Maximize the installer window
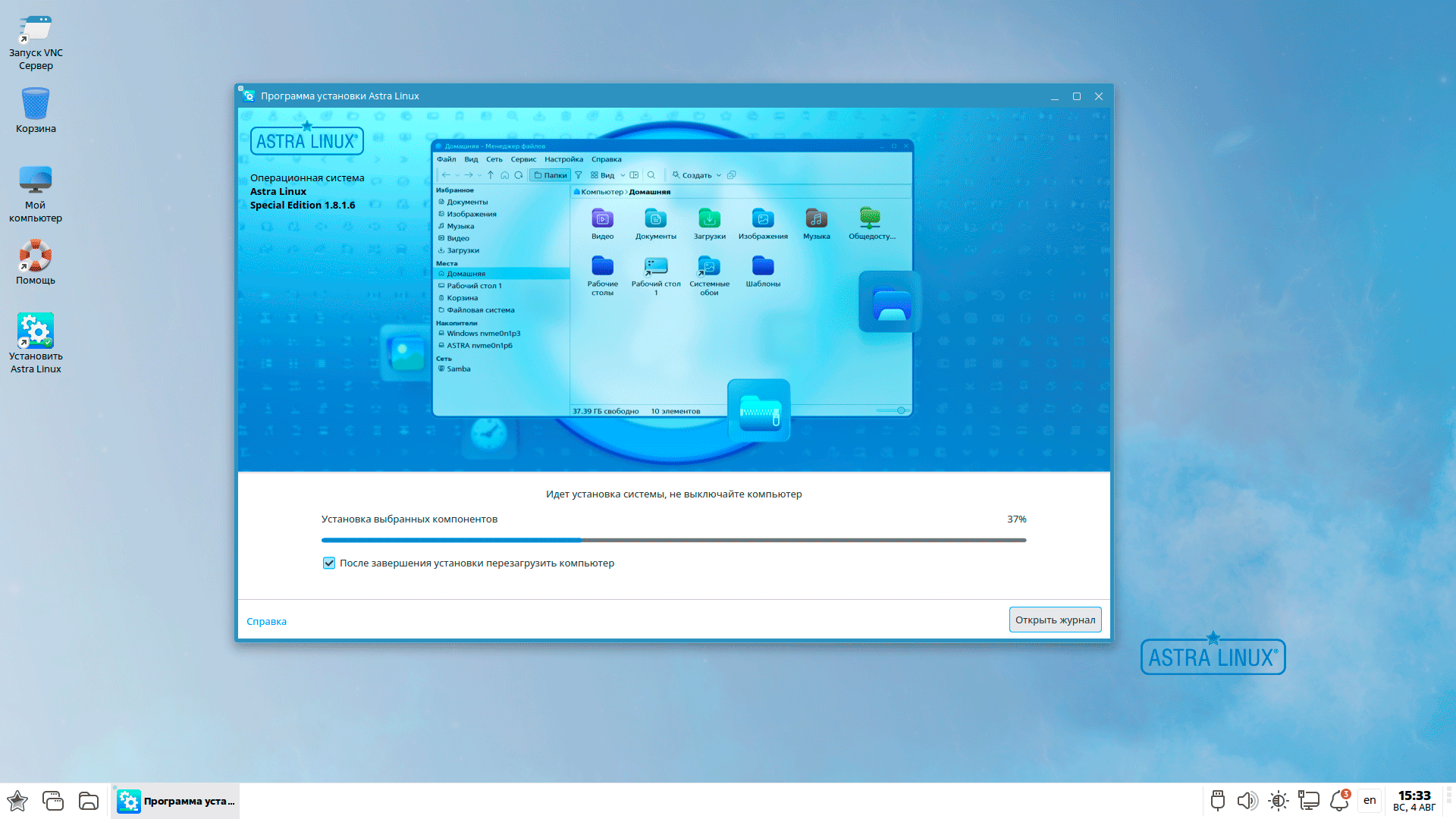1456x819 pixels. pos(1076,96)
